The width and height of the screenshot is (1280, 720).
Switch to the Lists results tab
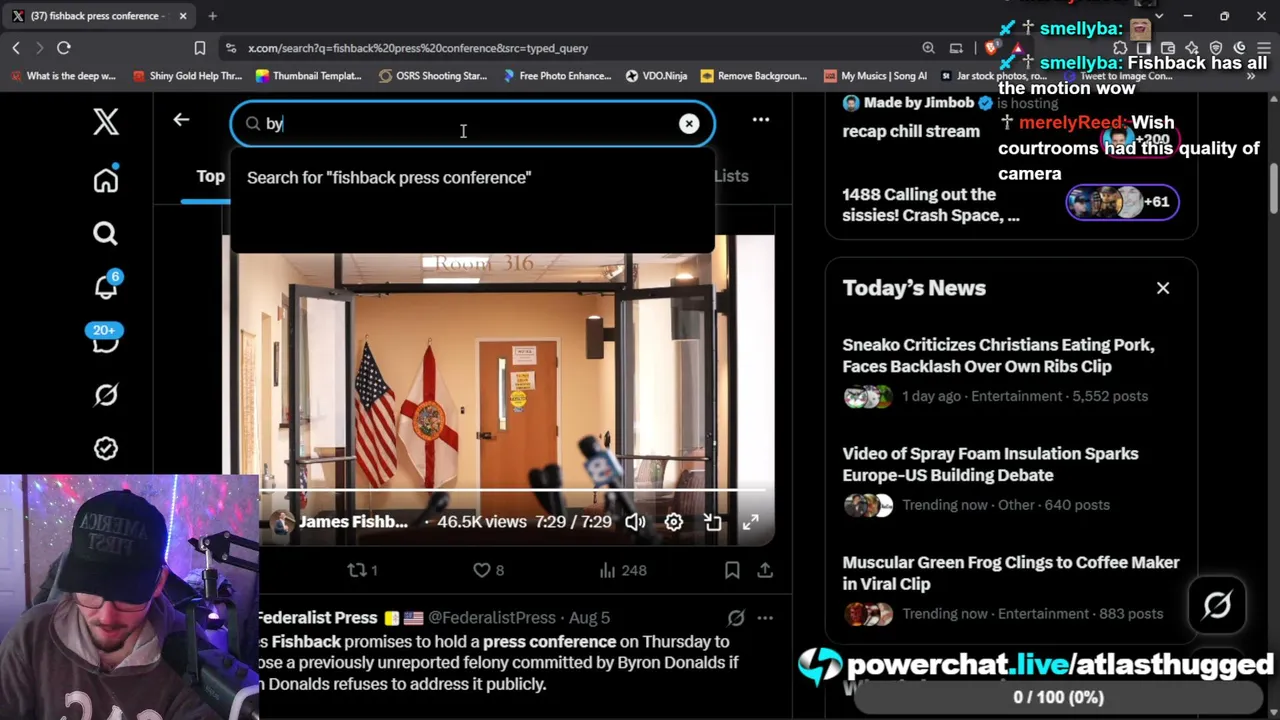point(731,176)
